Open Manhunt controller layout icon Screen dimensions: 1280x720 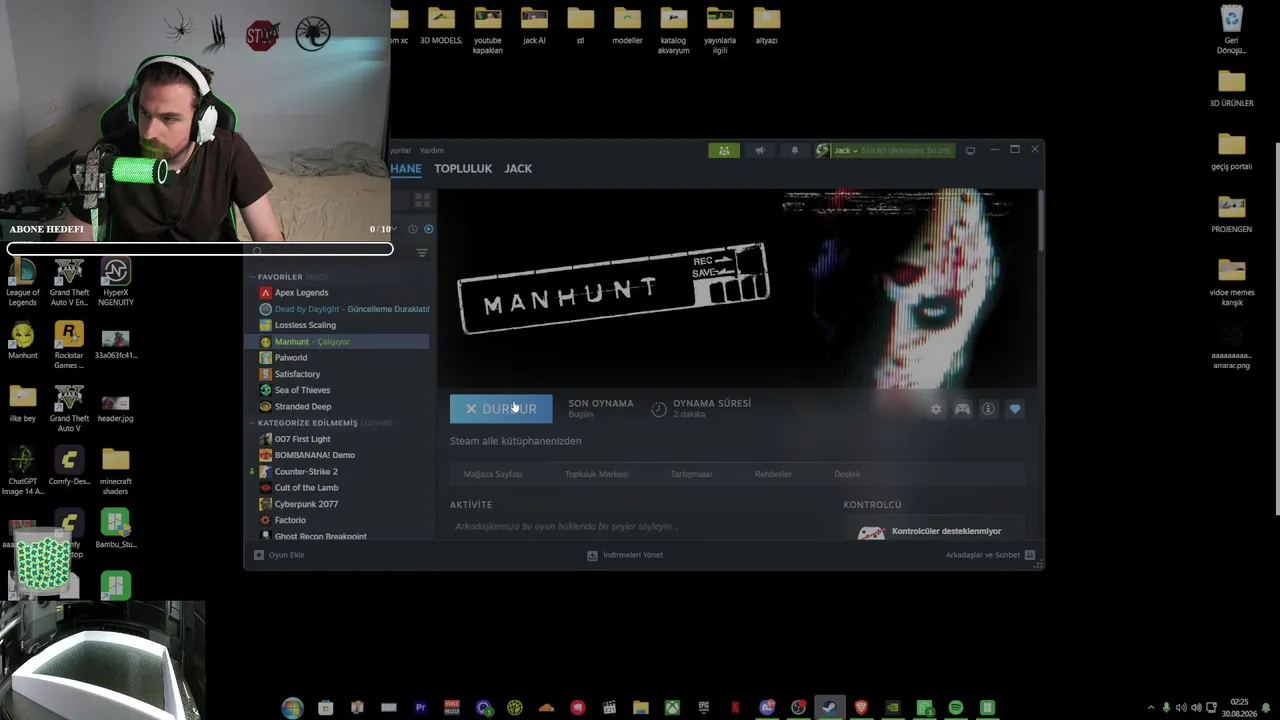pyautogui.click(x=962, y=409)
